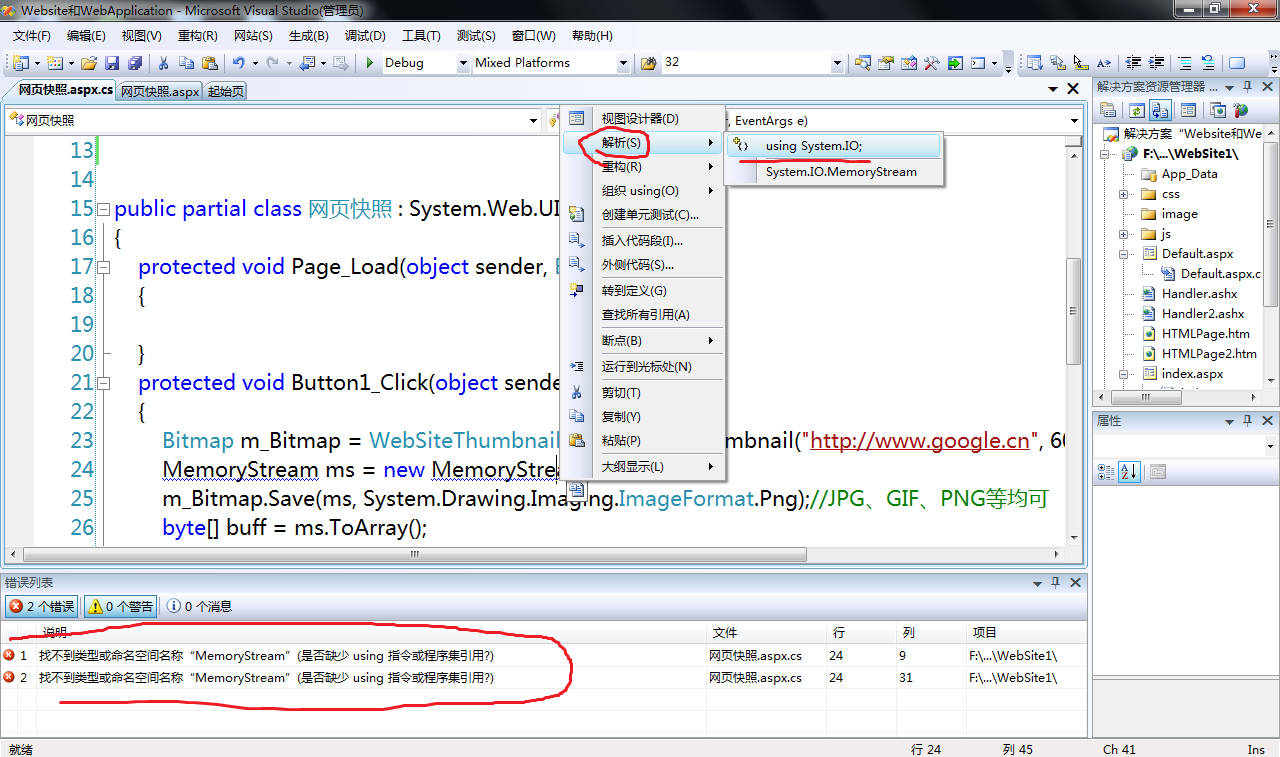Open the Mixed Platforms dropdown

pyautogui.click(x=551, y=63)
